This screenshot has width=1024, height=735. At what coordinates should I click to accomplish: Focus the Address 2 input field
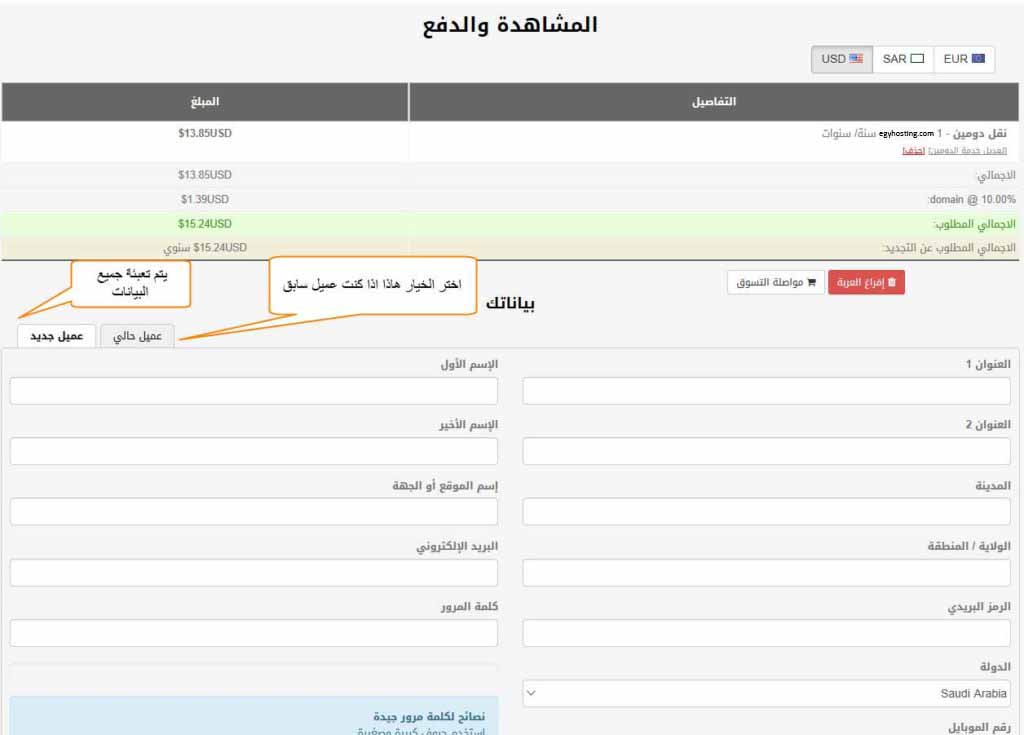tap(766, 451)
